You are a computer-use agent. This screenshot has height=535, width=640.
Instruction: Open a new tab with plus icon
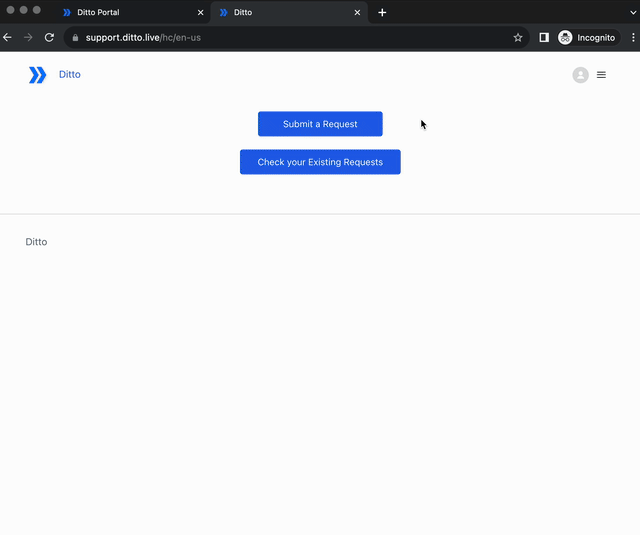[x=382, y=13]
